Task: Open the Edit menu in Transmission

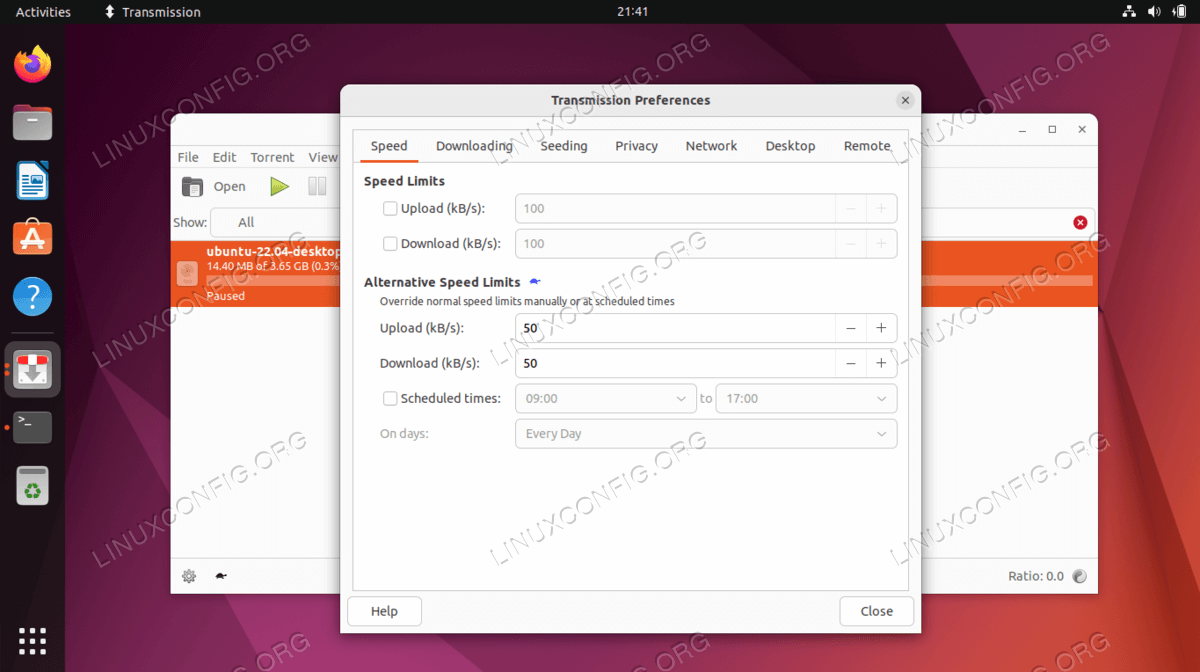Action: (x=224, y=158)
